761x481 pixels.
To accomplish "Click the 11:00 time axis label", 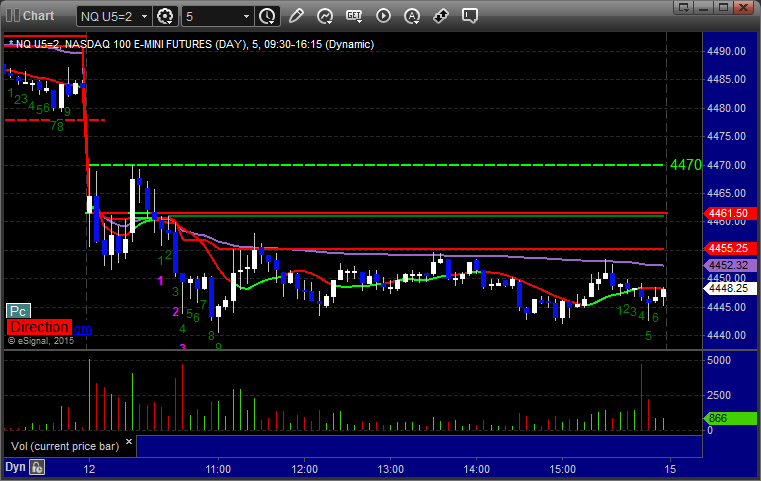I will pyautogui.click(x=218, y=469).
